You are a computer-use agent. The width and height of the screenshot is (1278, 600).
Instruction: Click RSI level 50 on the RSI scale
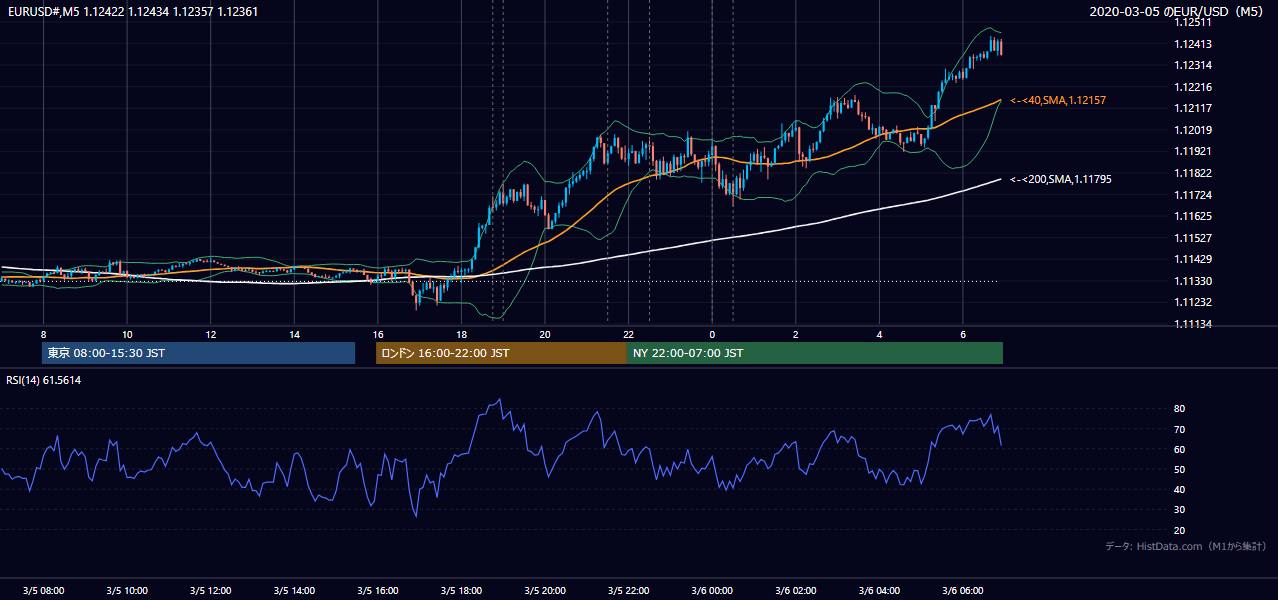1180,469
